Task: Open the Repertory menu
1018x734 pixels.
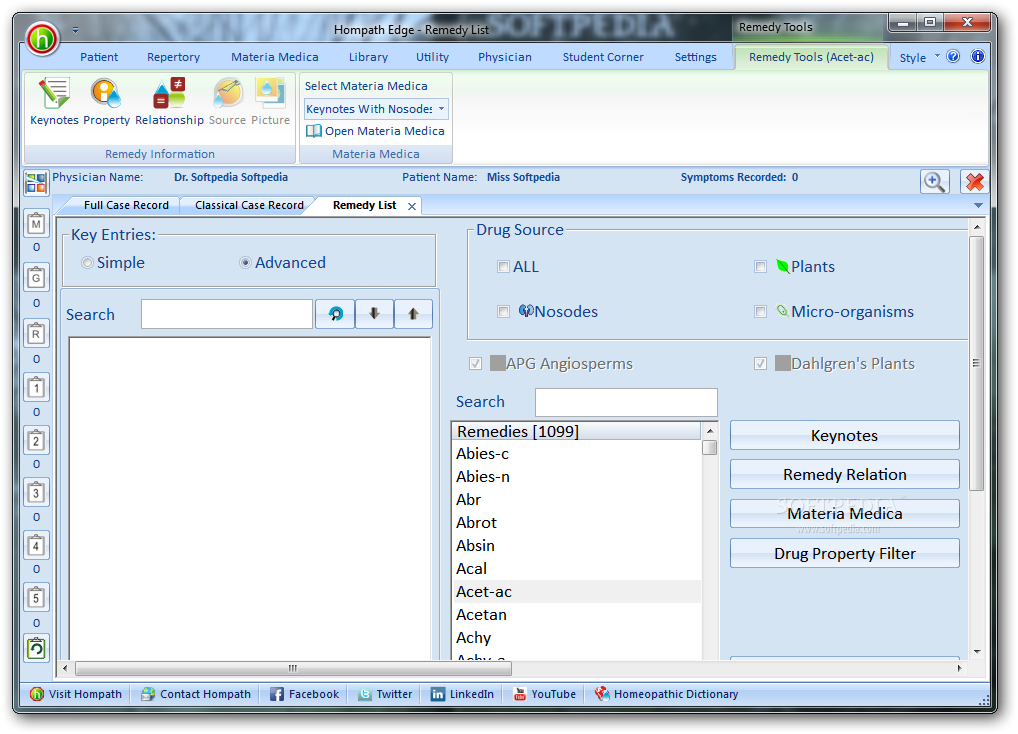Action: point(173,57)
